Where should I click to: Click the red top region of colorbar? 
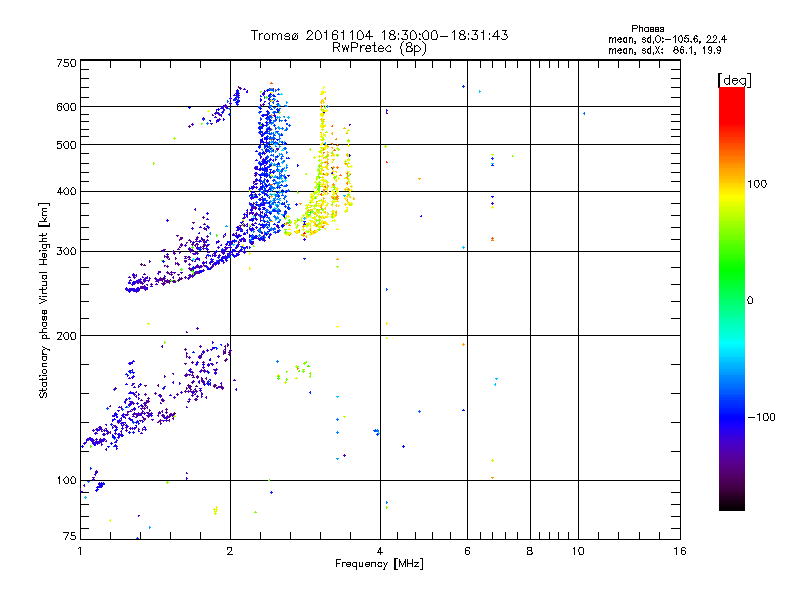coord(732,105)
